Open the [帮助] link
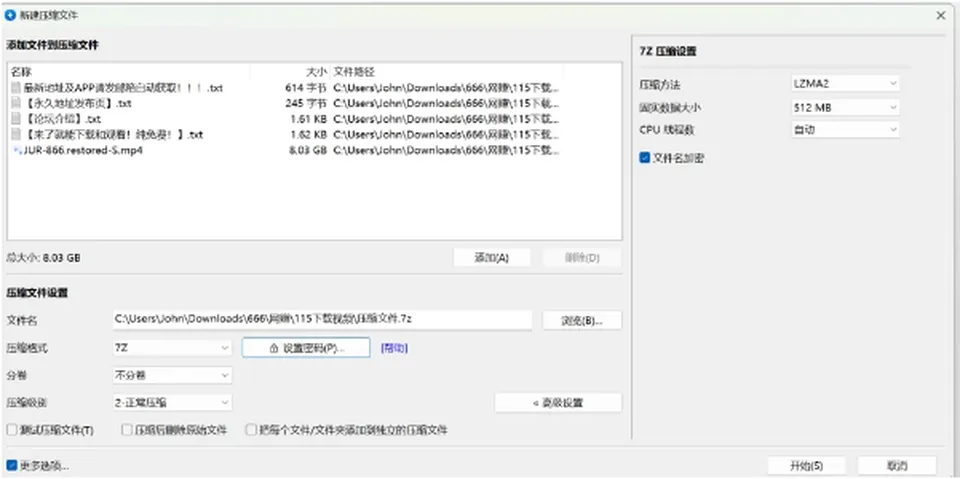 pyautogui.click(x=394, y=348)
